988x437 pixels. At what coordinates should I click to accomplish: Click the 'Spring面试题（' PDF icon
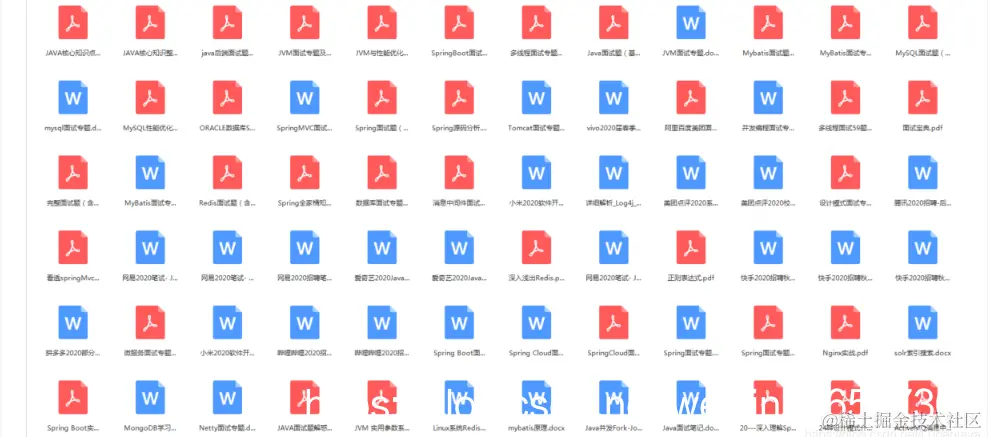coord(382,97)
